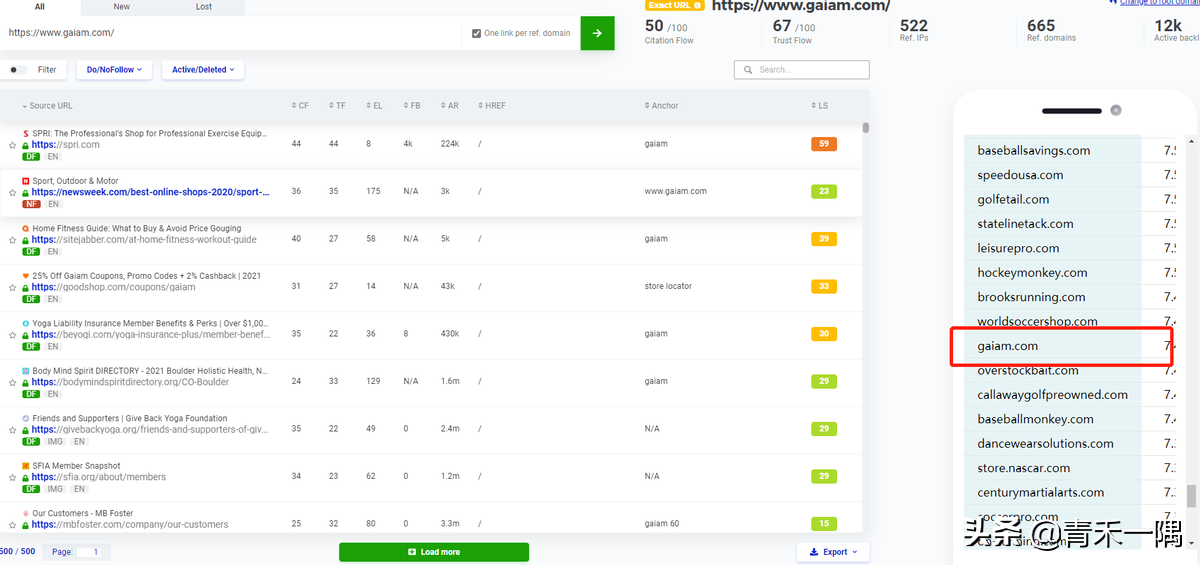Click the Exact URL info badge
The height and width of the screenshot is (565, 1200).
[x=676, y=5]
